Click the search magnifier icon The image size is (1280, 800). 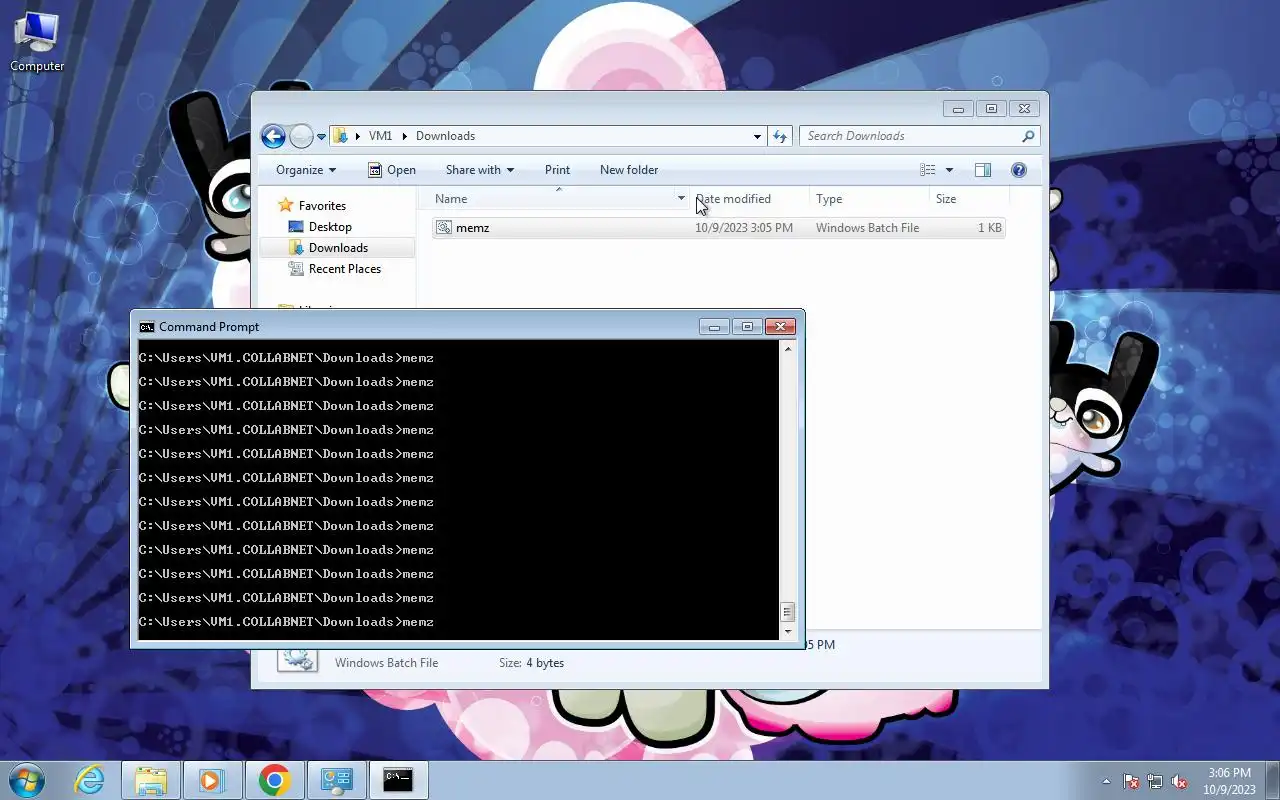click(x=1028, y=136)
